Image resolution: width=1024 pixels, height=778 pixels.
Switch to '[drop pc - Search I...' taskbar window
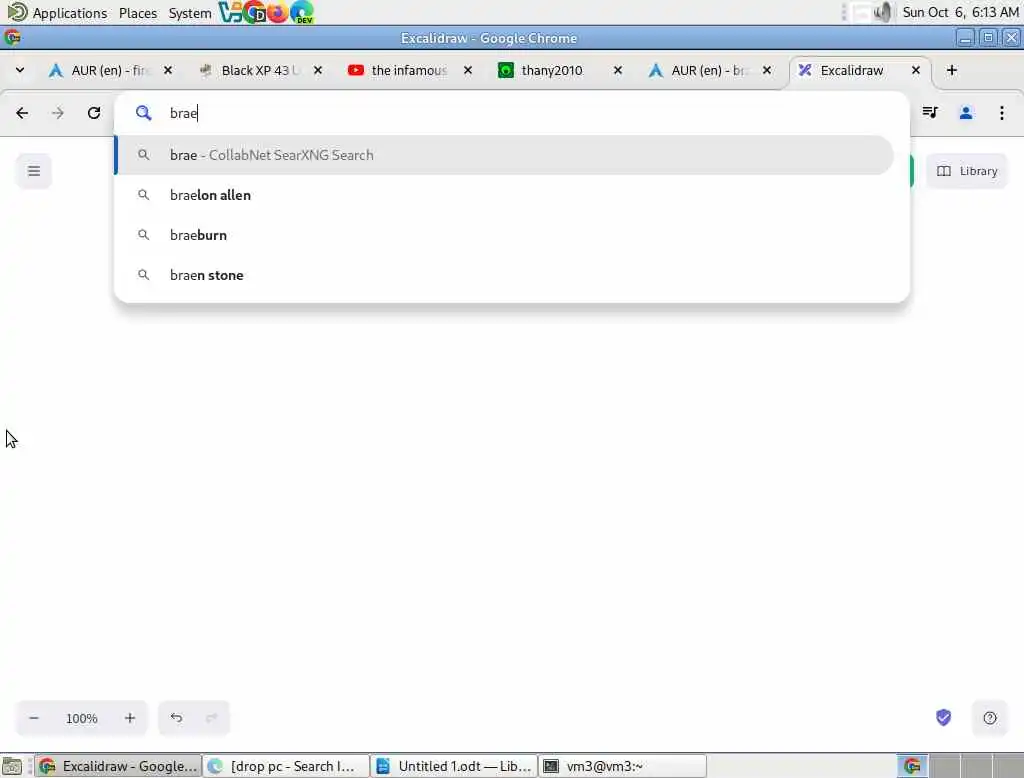pyautogui.click(x=285, y=766)
